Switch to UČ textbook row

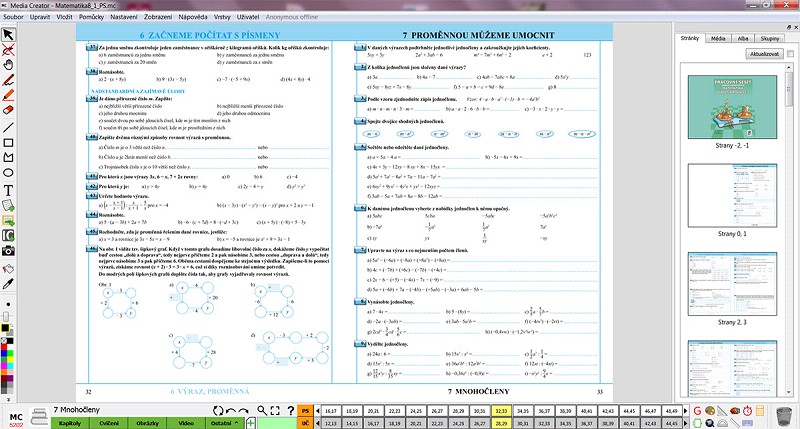[x=305, y=423]
